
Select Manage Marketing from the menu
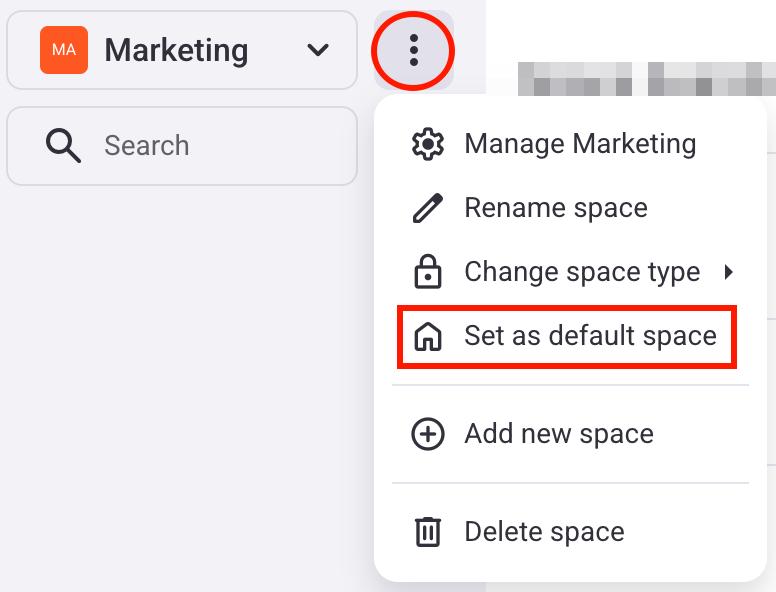[580, 144]
